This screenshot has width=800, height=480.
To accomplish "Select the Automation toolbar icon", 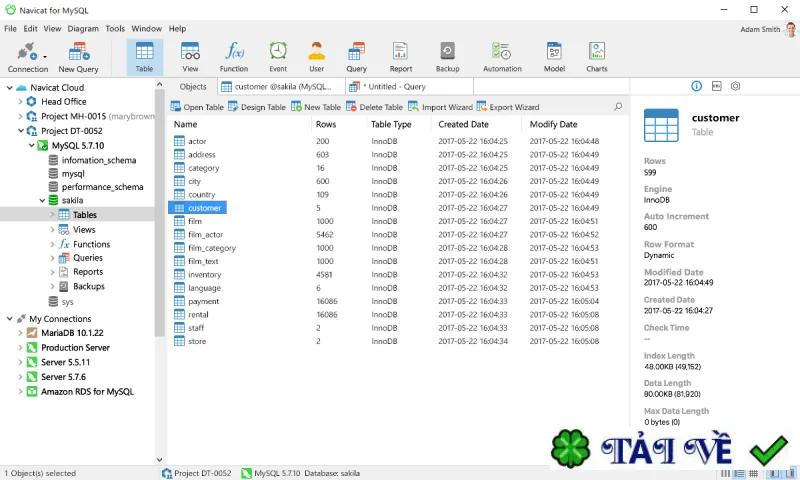I will pyautogui.click(x=502, y=57).
